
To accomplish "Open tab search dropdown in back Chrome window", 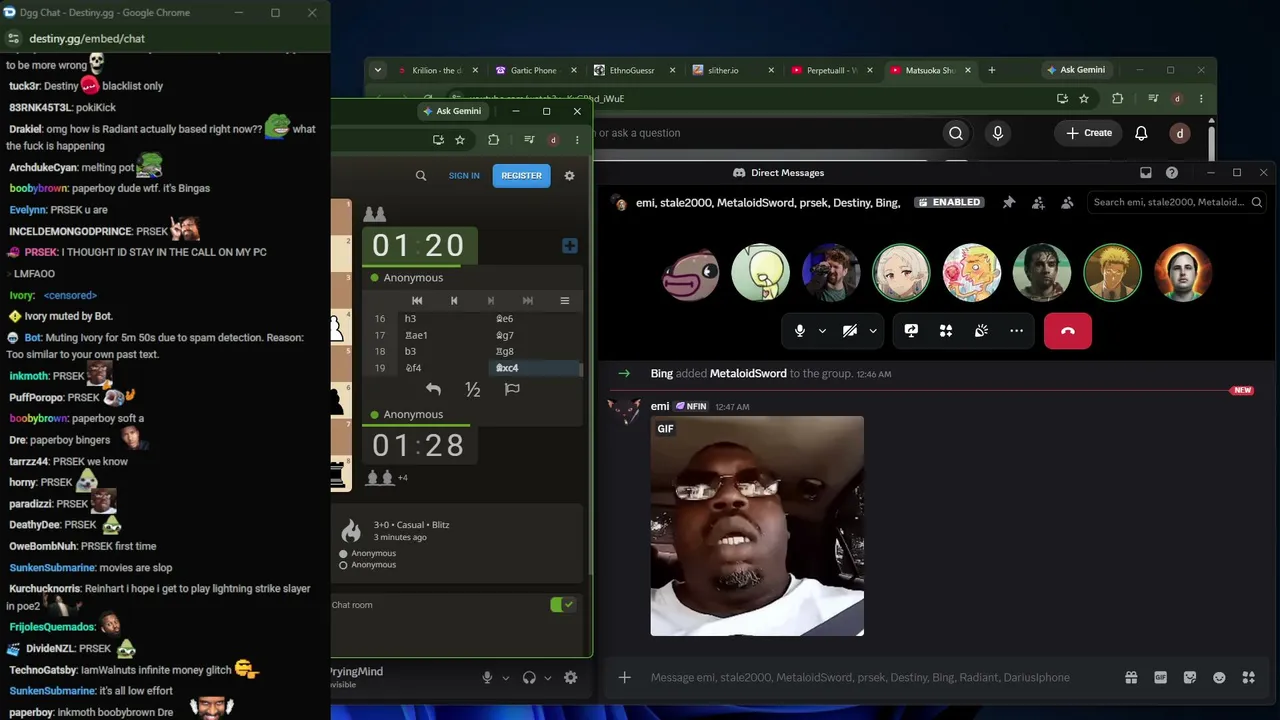I will click(377, 70).
